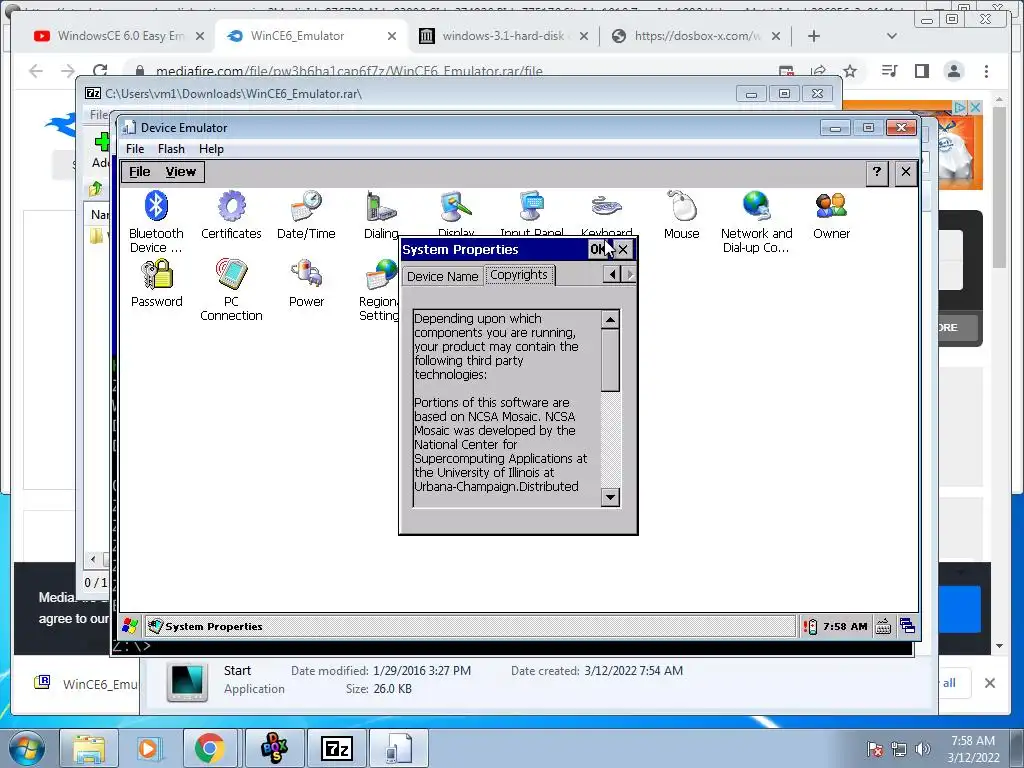Open Device Emulator Help menu
Image resolution: width=1024 pixels, height=768 pixels.
point(211,149)
